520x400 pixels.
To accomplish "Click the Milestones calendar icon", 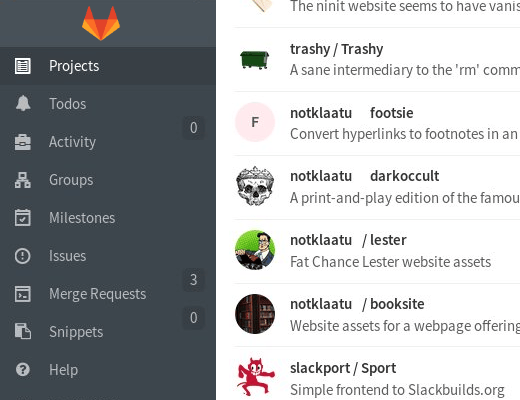I will [x=23, y=218].
